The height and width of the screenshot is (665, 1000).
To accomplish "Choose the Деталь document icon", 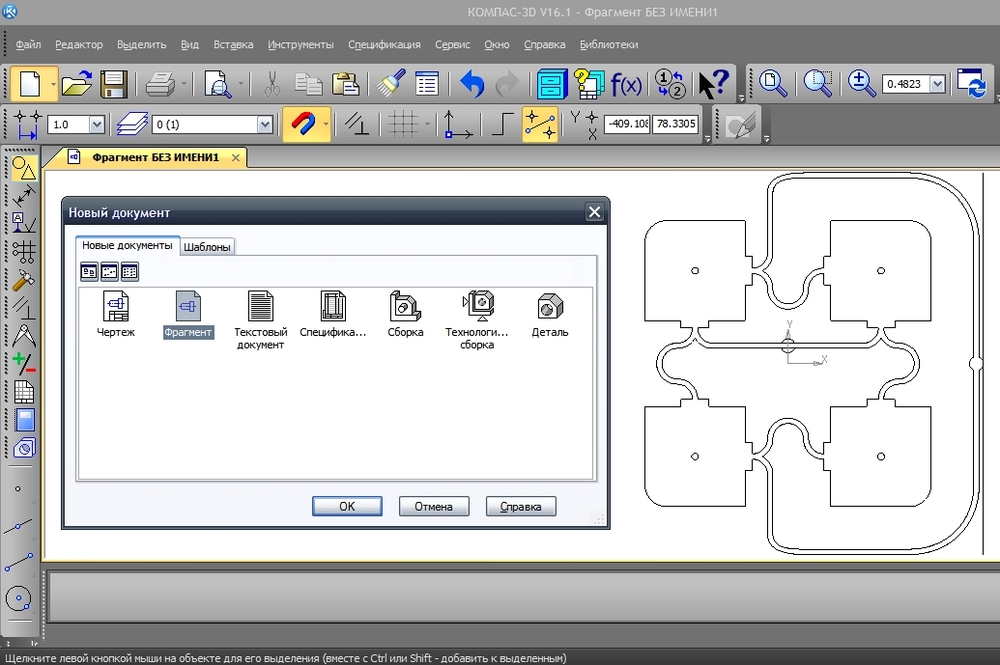I will pyautogui.click(x=549, y=307).
